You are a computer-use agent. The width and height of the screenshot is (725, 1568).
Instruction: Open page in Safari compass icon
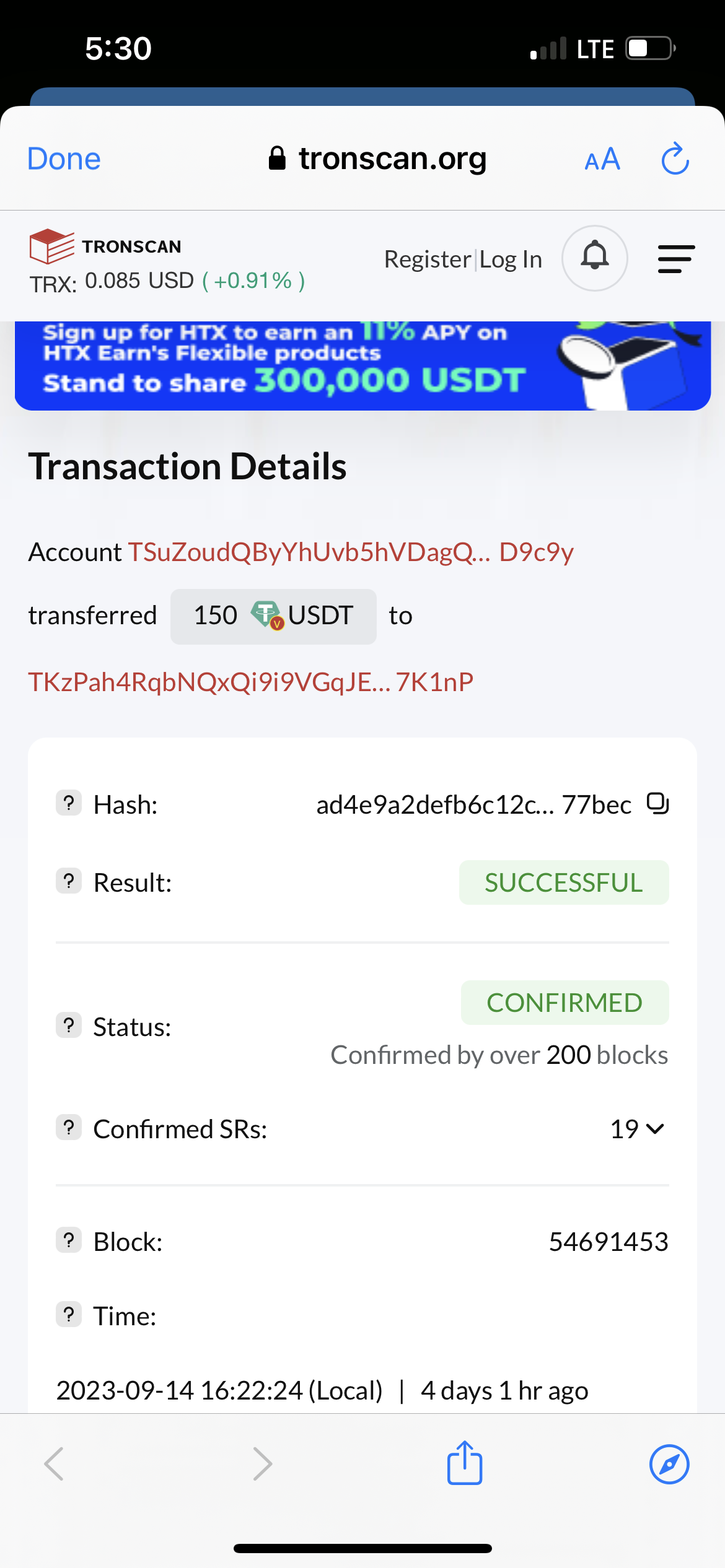click(x=669, y=1464)
